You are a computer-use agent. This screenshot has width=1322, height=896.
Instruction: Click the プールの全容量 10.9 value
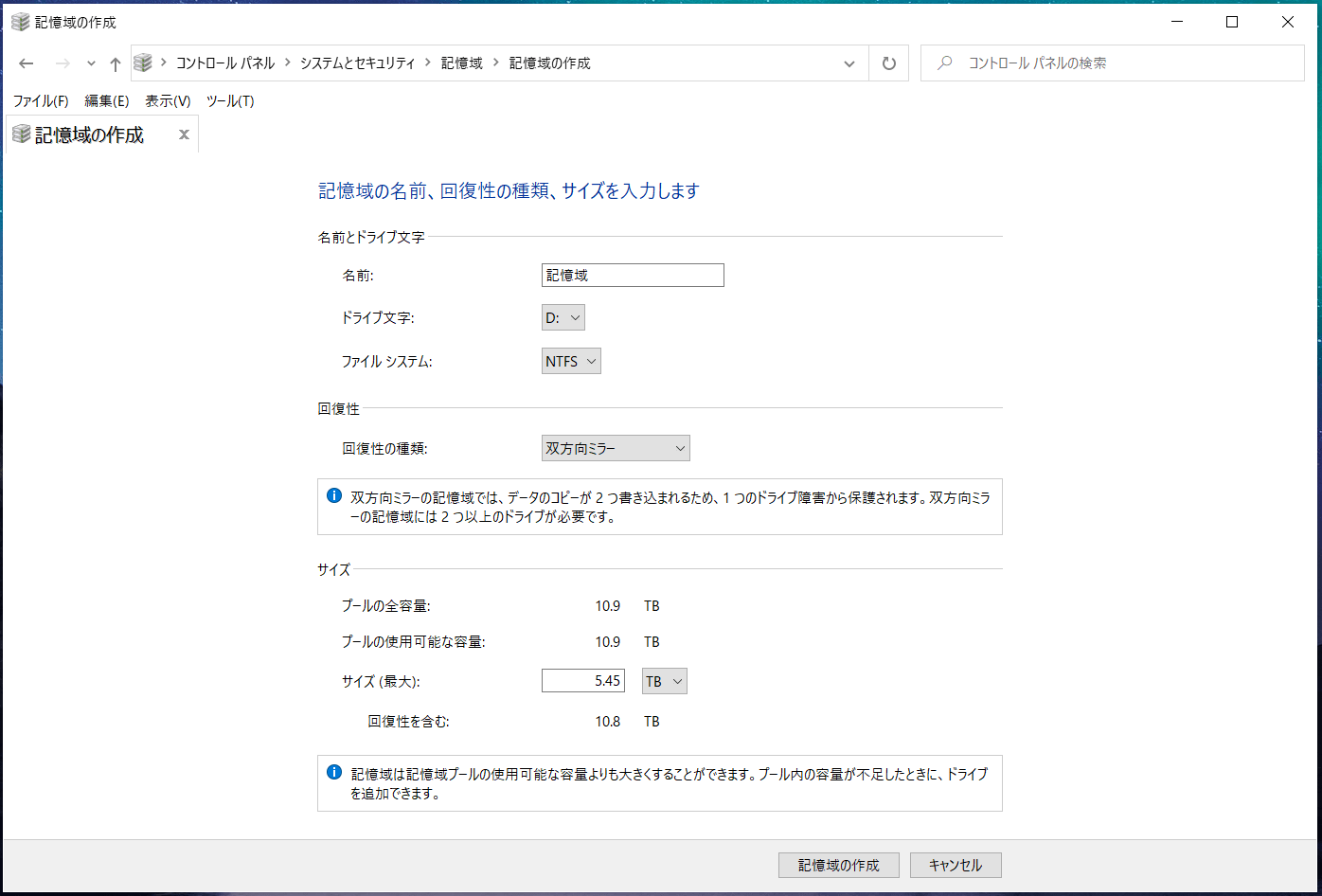pyautogui.click(x=608, y=606)
